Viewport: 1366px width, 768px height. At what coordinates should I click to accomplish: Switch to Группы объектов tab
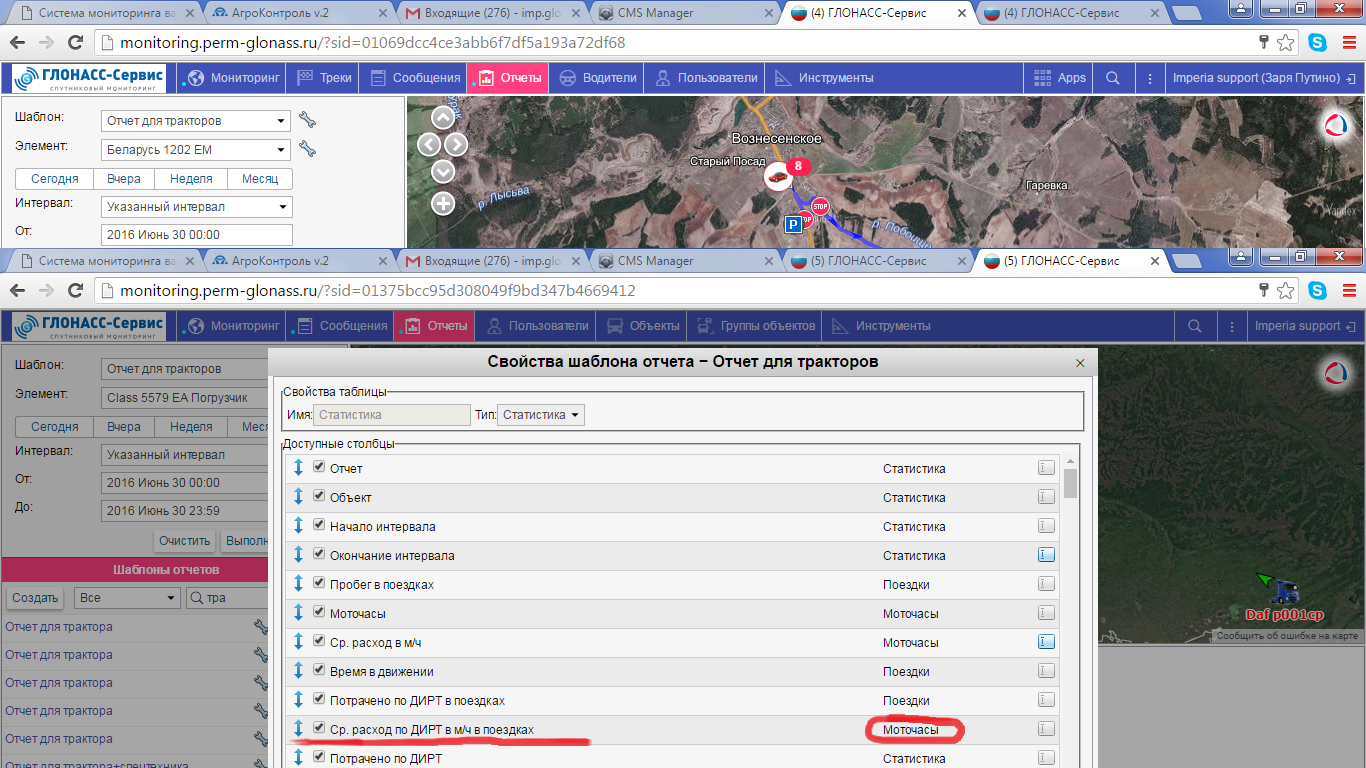pos(758,326)
